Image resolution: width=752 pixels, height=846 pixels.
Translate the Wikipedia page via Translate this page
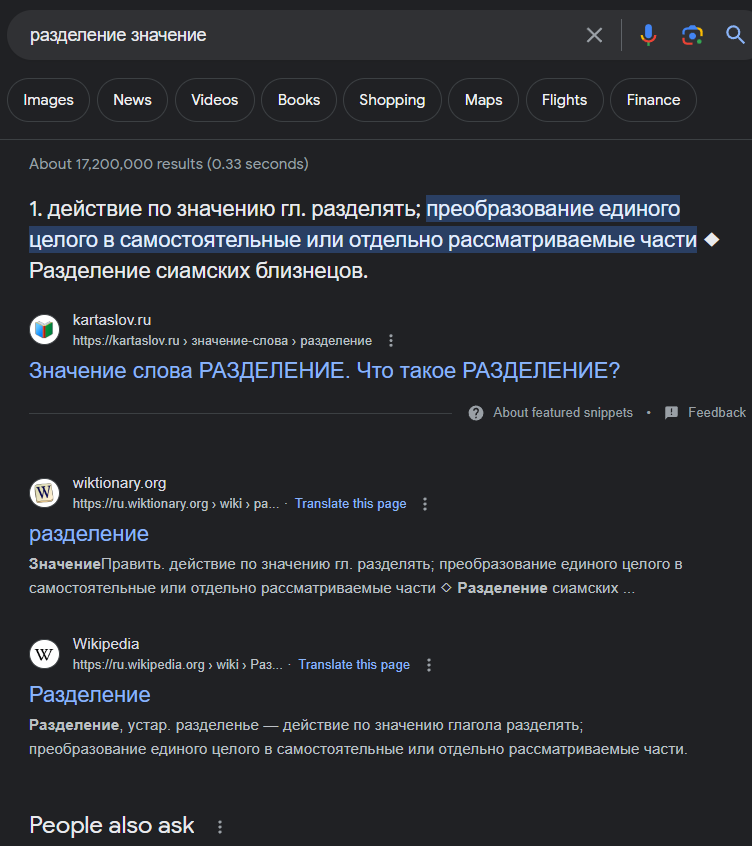[x=354, y=665]
